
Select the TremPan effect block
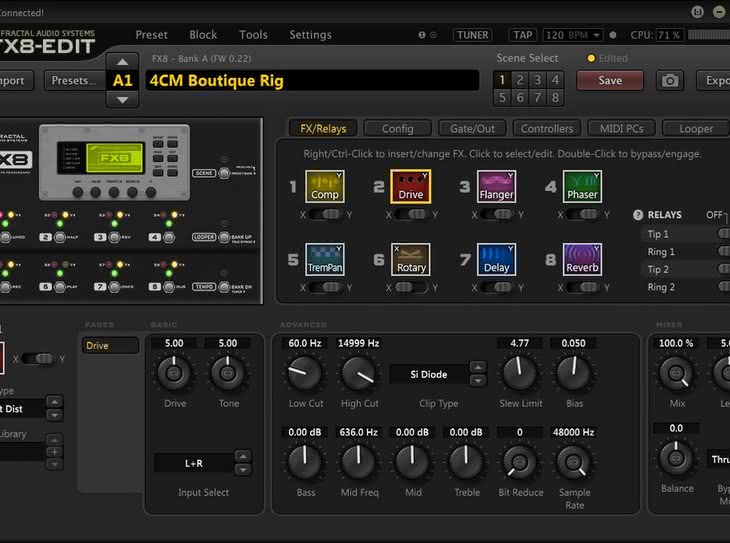point(324,259)
